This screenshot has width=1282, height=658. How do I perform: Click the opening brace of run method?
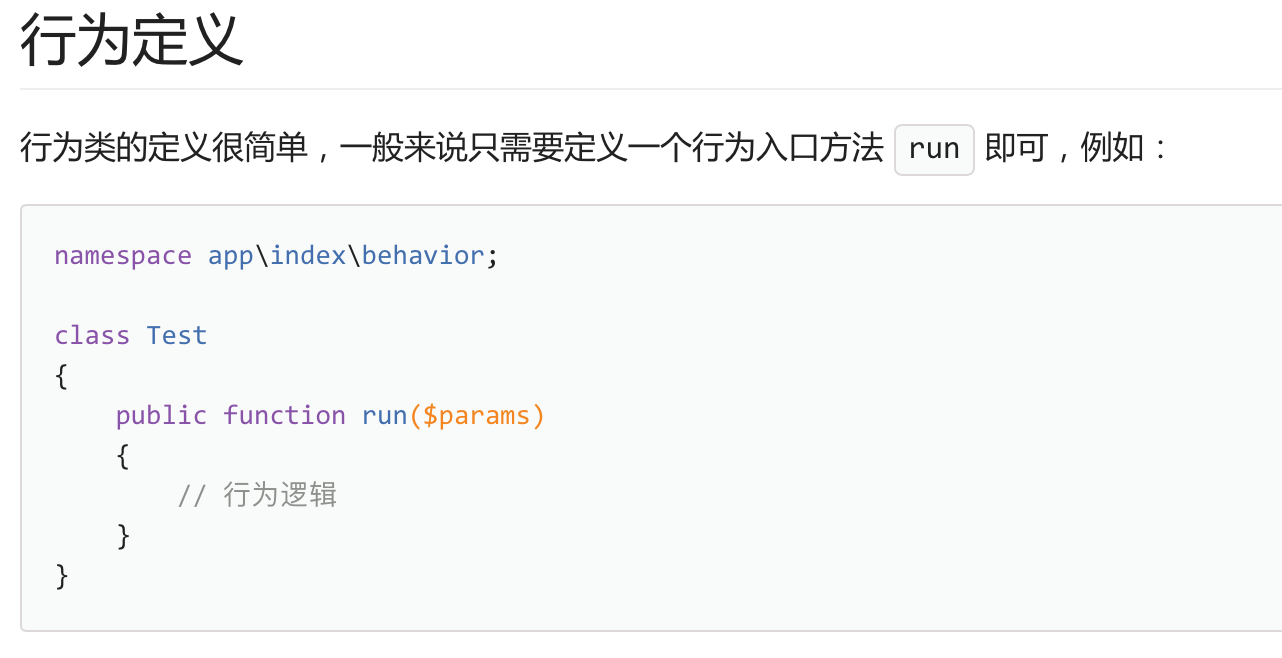pos(123,456)
